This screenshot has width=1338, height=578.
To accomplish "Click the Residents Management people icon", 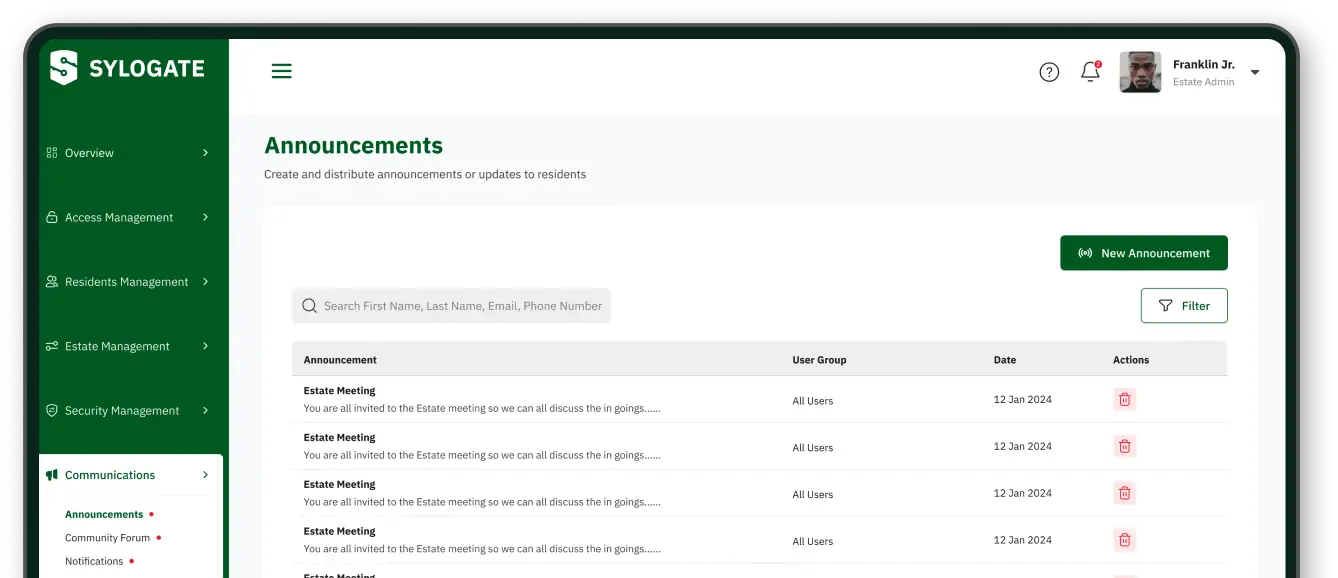I will click(52, 282).
